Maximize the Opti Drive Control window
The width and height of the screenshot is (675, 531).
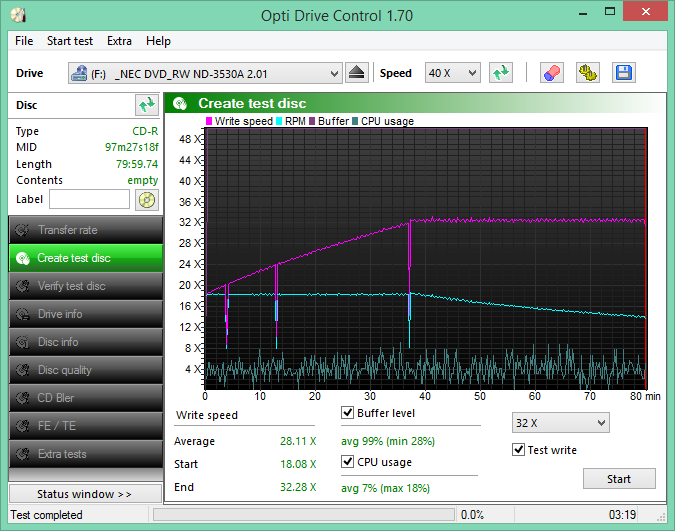(x=610, y=12)
